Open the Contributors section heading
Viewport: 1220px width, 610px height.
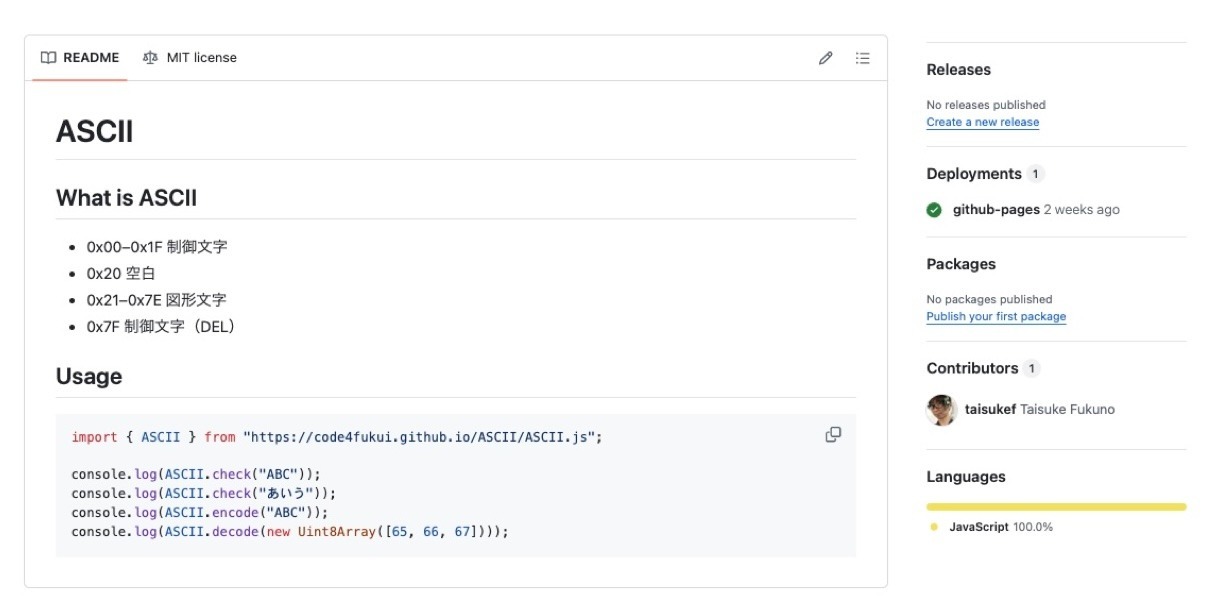tap(971, 368)
